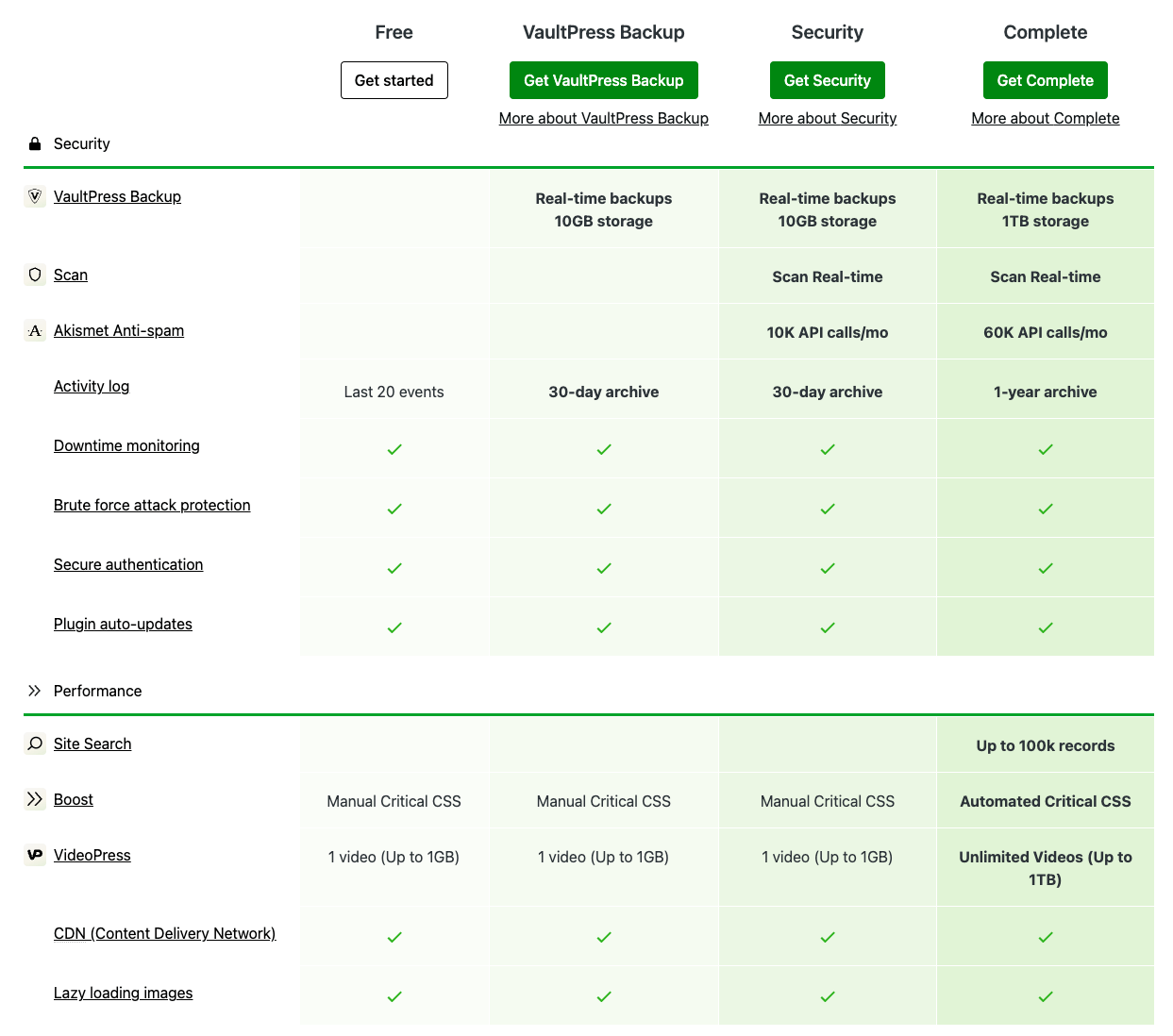1173x1036 pixels.
Task: Click the Lazy loading images link
Action: click(x=123, y=993)
